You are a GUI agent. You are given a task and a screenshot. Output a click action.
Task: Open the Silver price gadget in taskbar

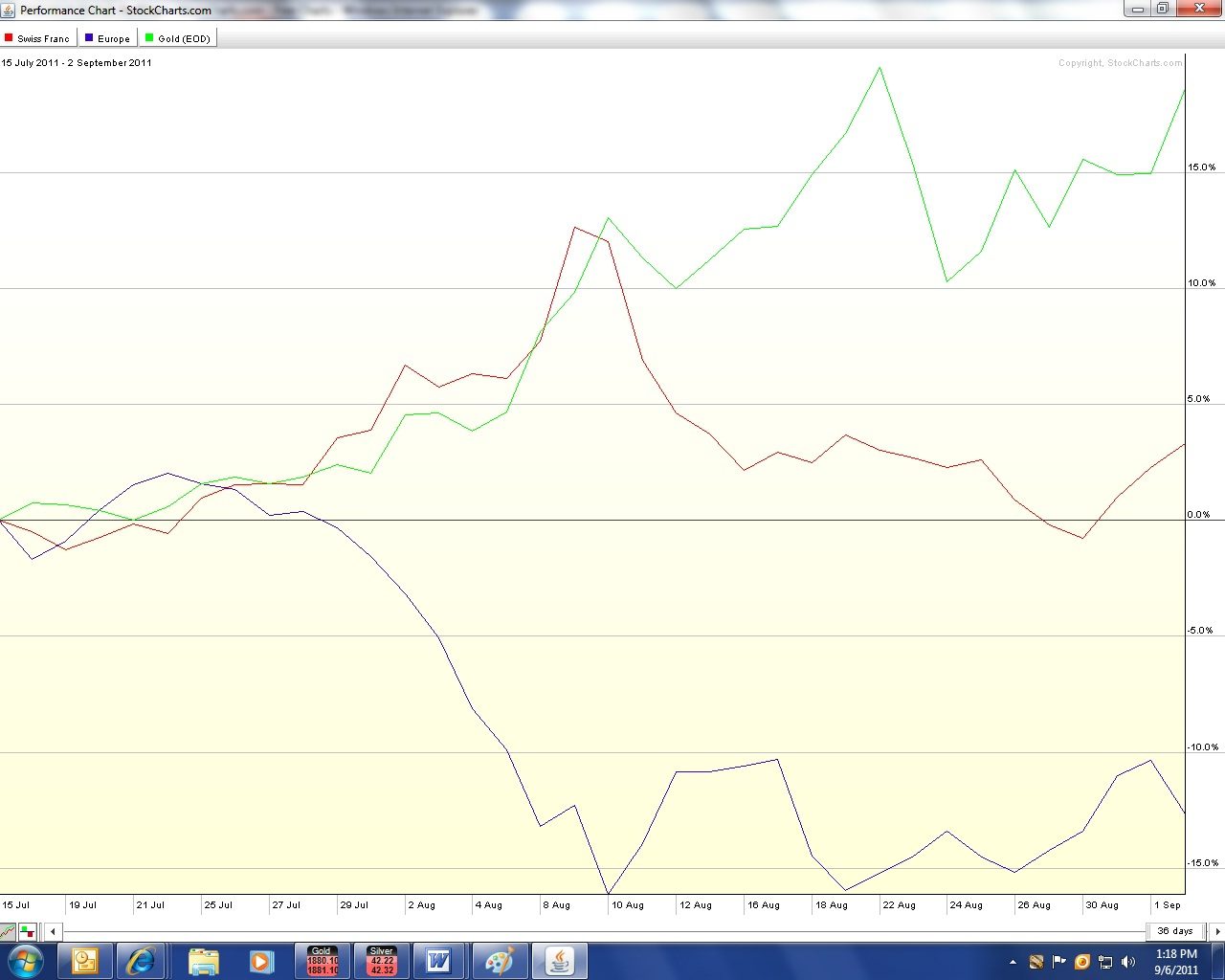point(382,961)
